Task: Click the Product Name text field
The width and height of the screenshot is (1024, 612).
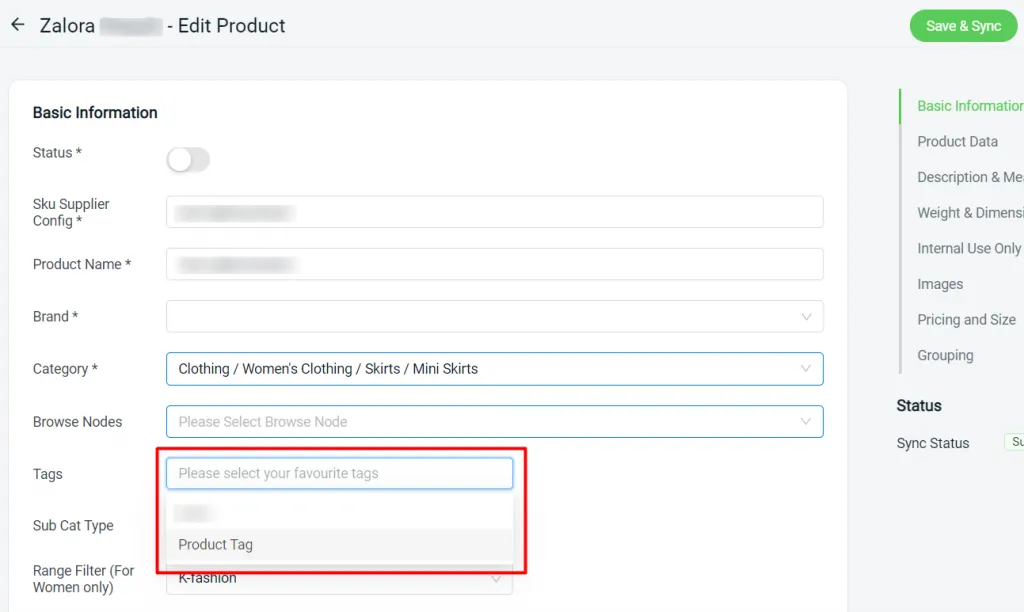Action: pos(494,264)
